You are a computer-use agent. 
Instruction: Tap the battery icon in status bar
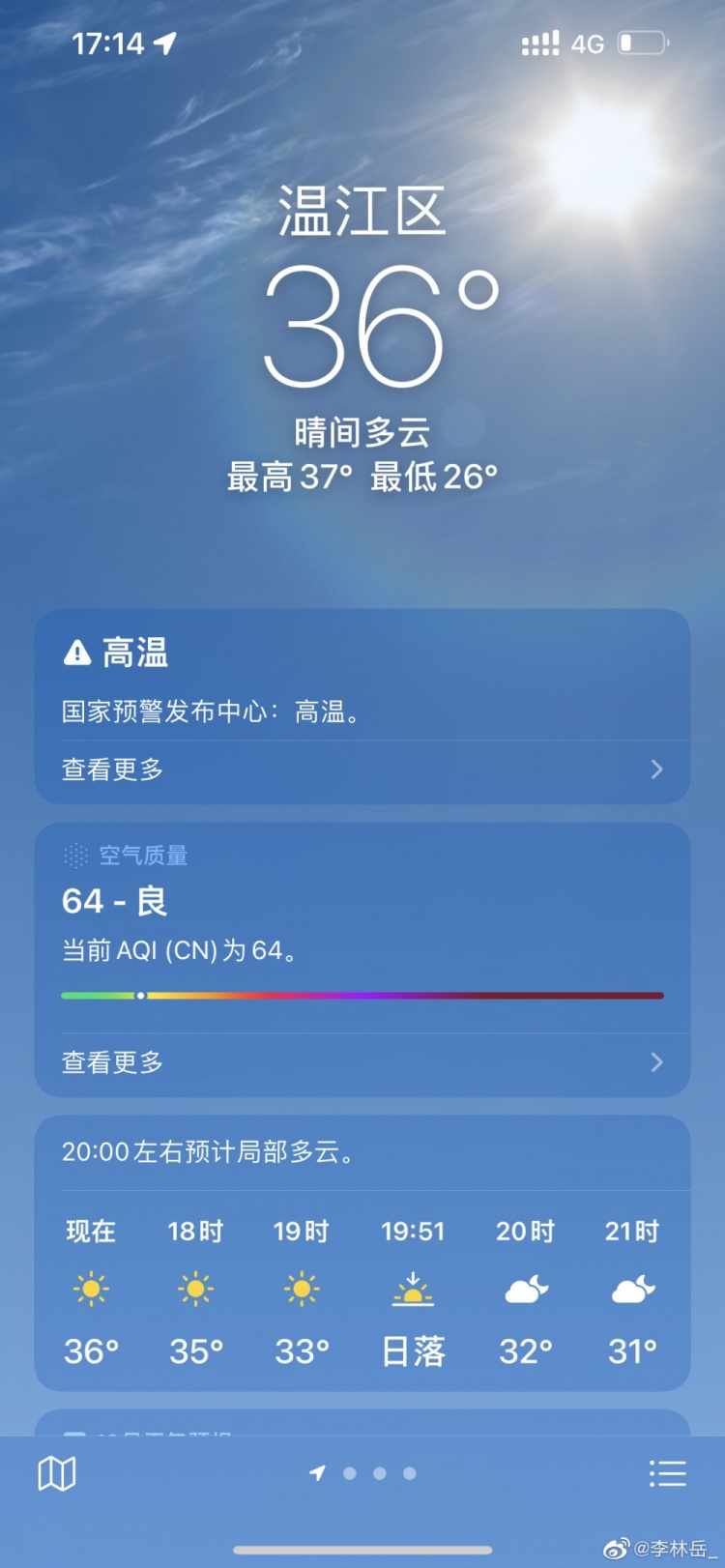pyautogui.click(x=643, y=43)
